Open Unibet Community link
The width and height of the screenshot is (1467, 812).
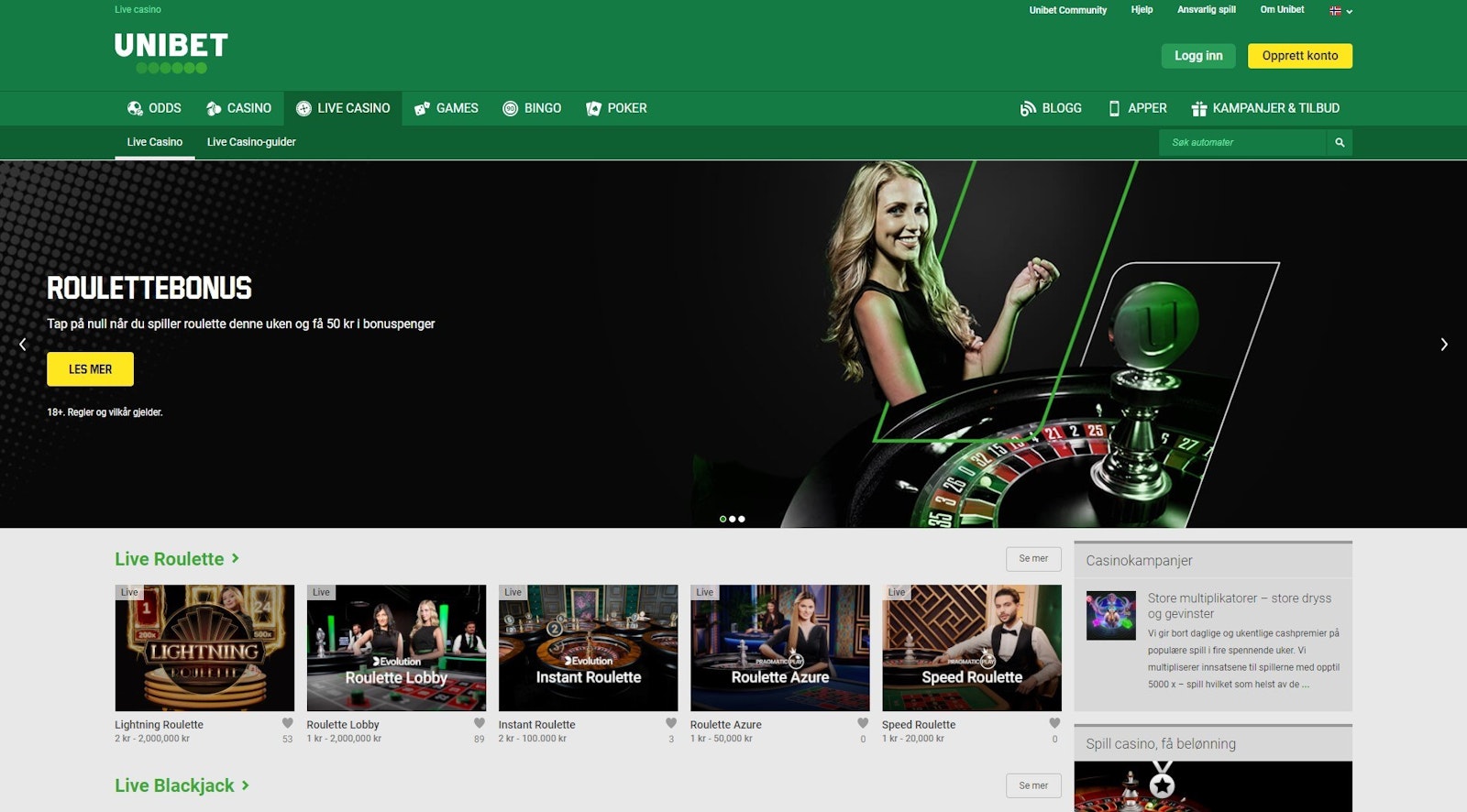pyautogui.click(x=1068, y=10)
